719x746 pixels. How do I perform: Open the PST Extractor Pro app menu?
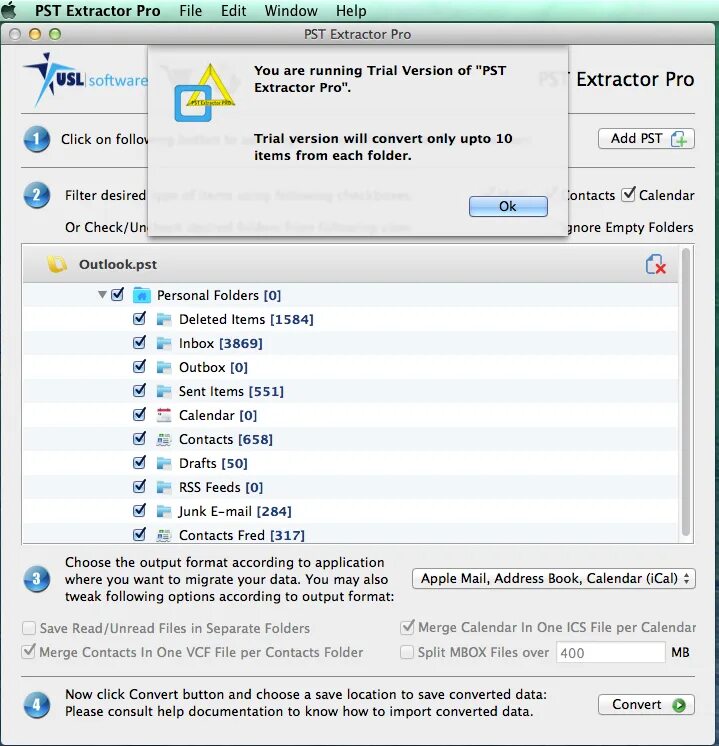pos(98,10)
